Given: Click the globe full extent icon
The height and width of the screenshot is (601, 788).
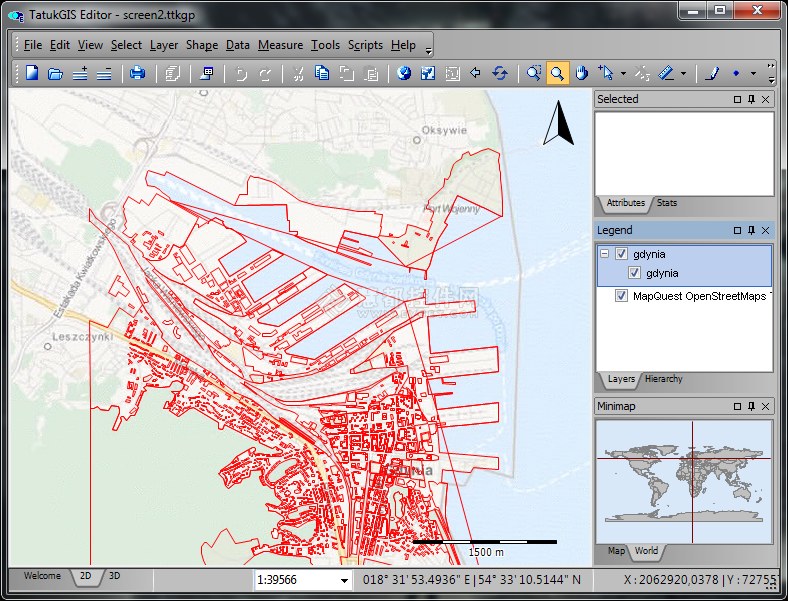Looking at the screenshot, I should (404, 73).
